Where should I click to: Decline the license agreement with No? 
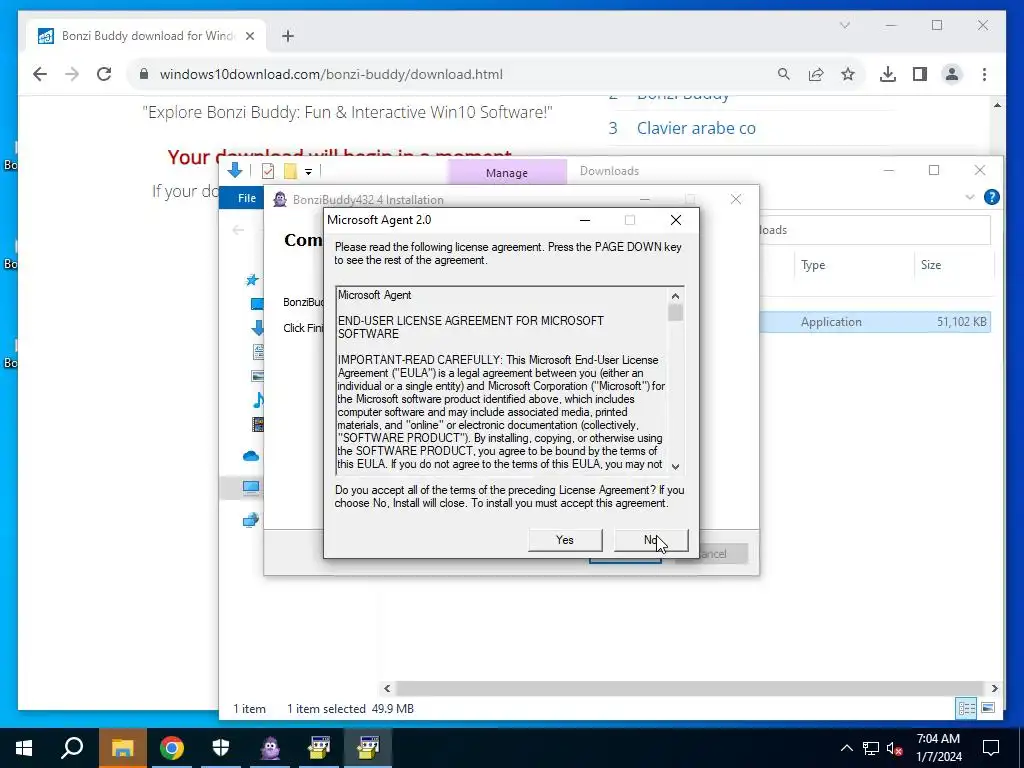651,540
